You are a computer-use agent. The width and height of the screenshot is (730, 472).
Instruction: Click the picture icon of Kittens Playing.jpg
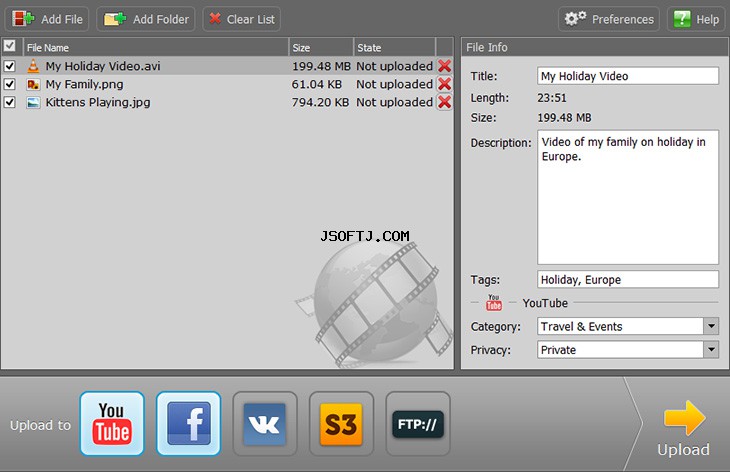[33, 102]
